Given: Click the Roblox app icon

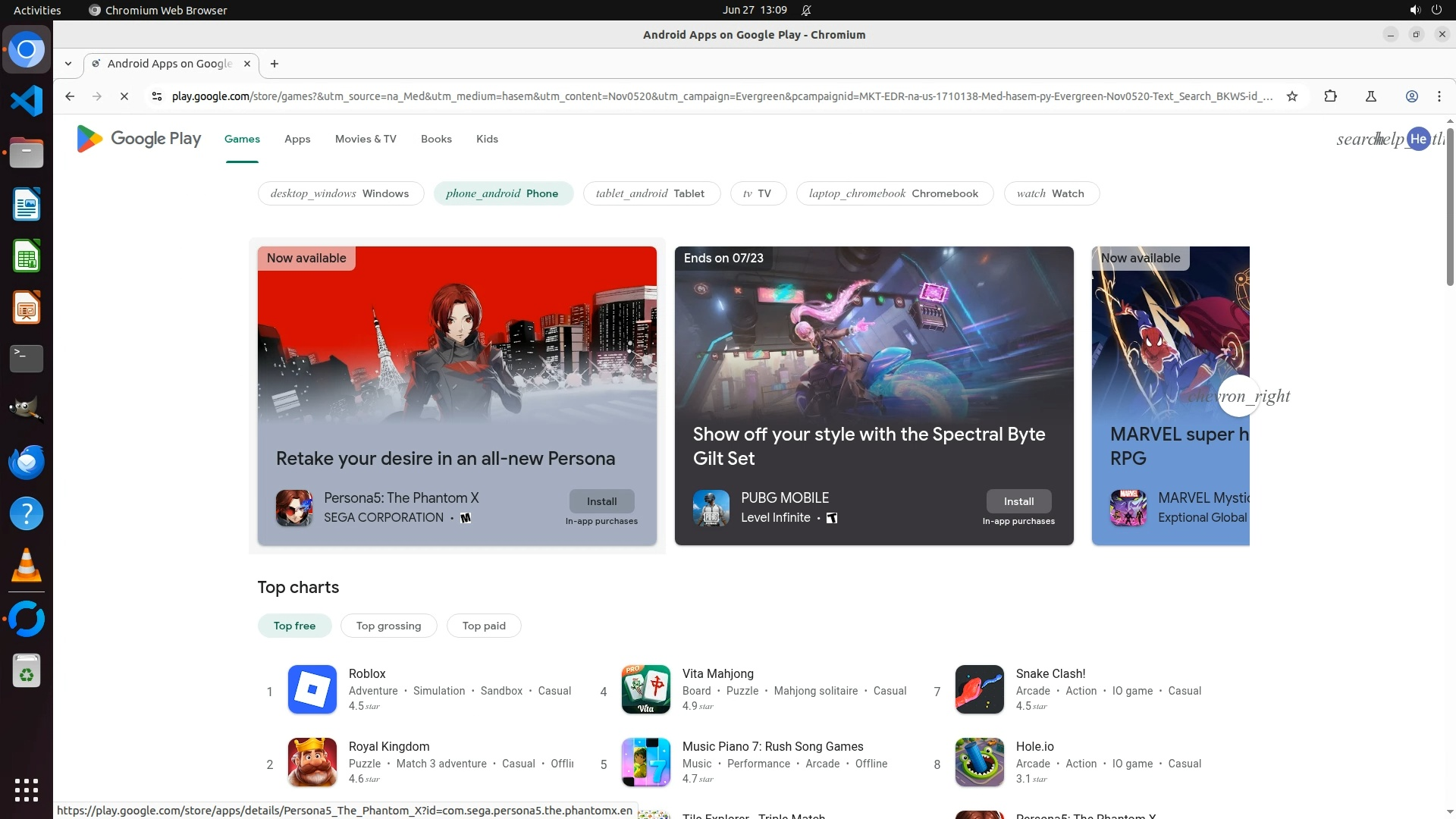Looking at the screenshot, I should click(312, 689).
